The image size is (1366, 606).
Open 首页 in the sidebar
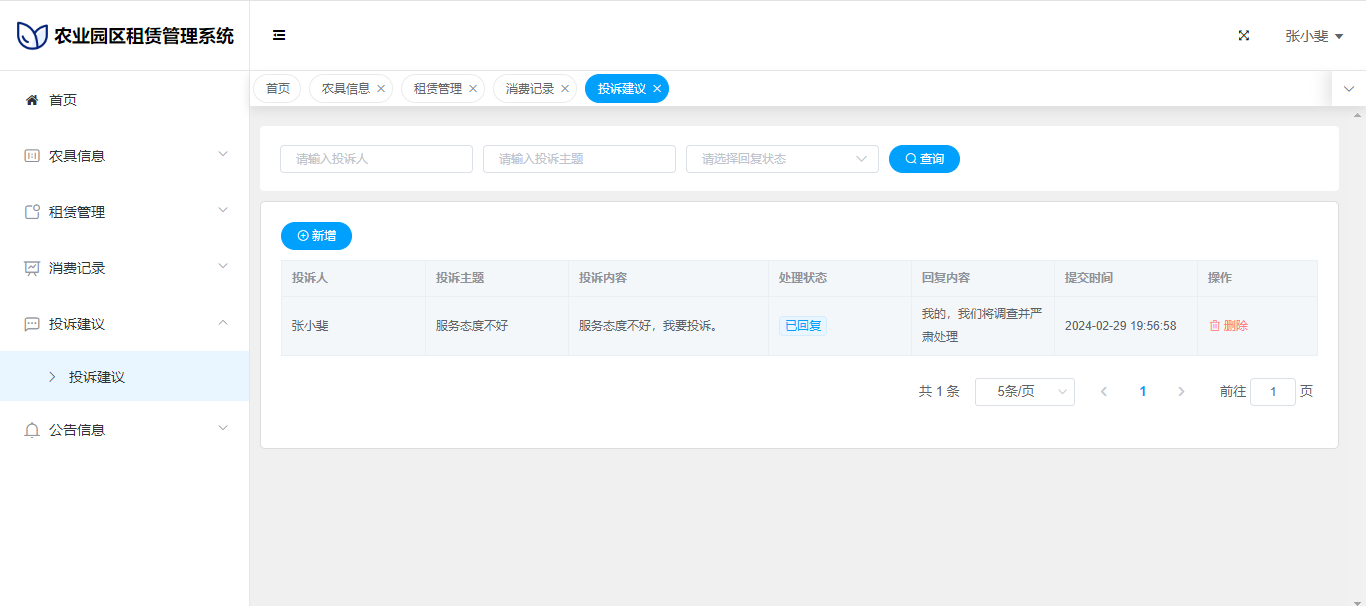pos(63,100)
